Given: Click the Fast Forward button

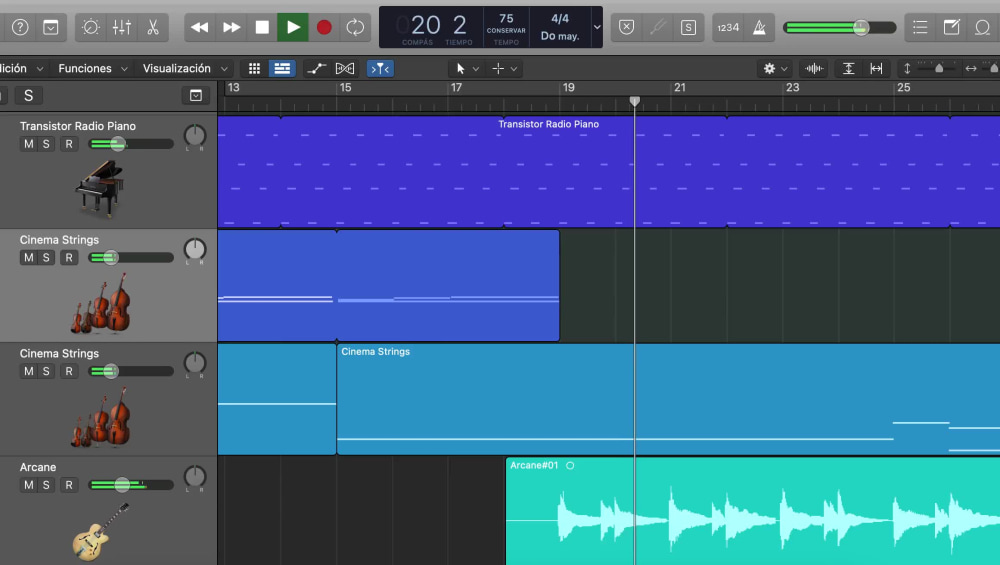Looking at the screenshot, I should tap(231, 27).
